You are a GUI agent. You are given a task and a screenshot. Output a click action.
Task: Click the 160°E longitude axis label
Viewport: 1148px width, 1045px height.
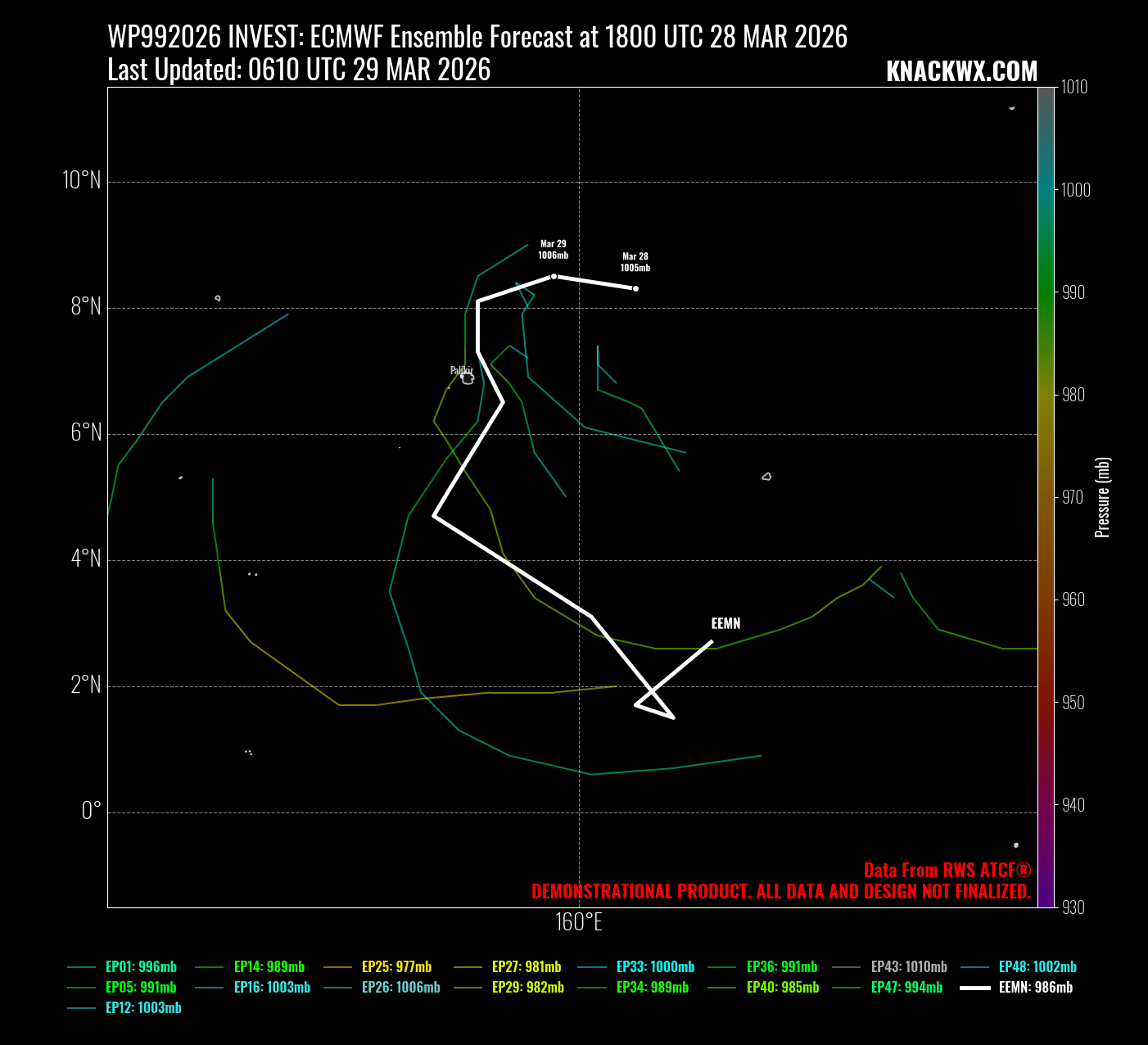click(579, 922)
